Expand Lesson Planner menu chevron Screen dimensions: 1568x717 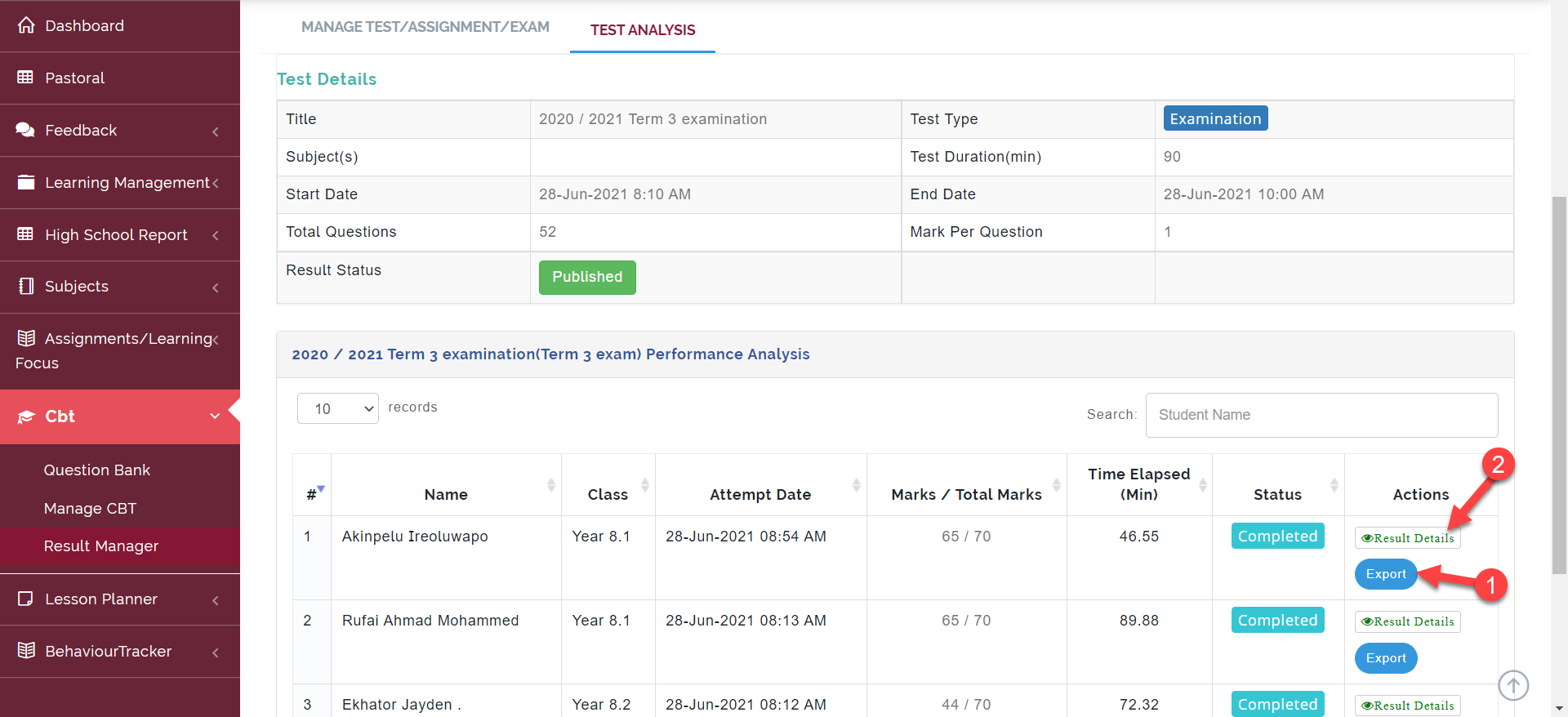pyautogui.click(x=216, y=600)
